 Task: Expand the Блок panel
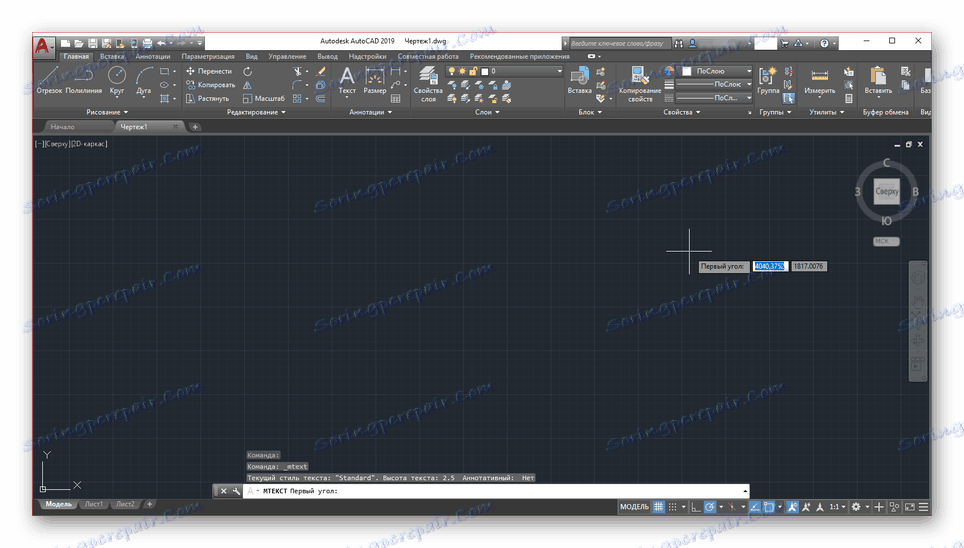(x=590, y=113)
